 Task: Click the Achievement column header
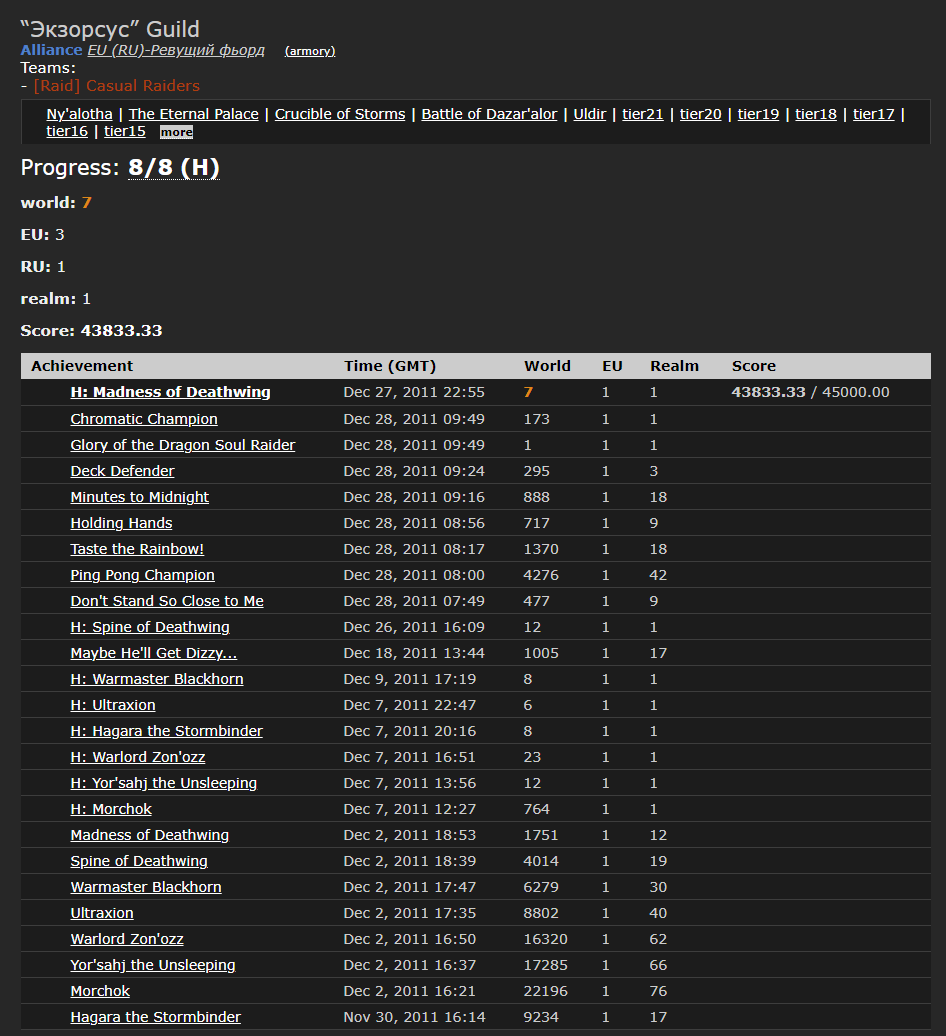[x=82, y=365]
